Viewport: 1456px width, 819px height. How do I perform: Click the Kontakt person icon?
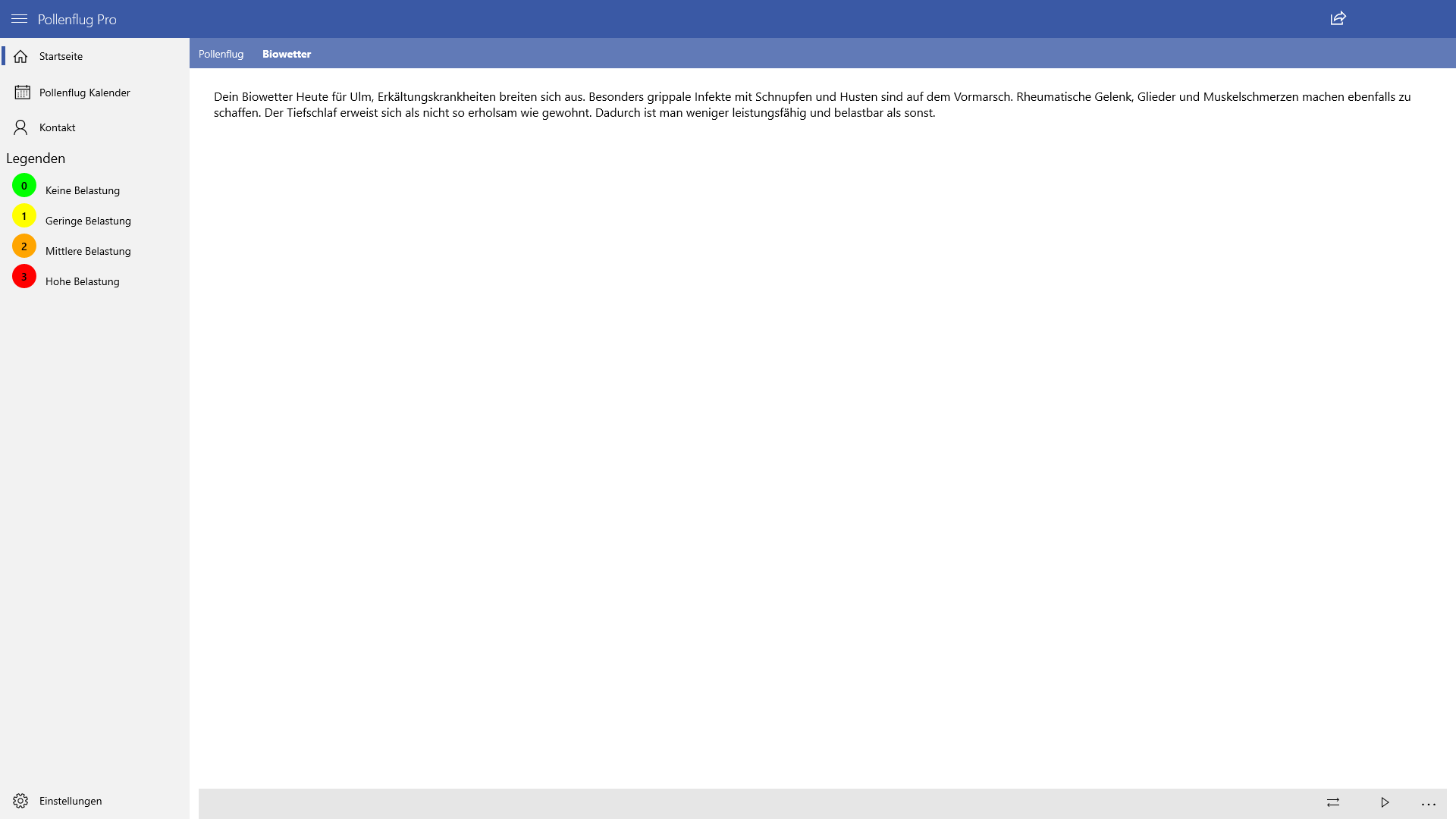point(20,127)
